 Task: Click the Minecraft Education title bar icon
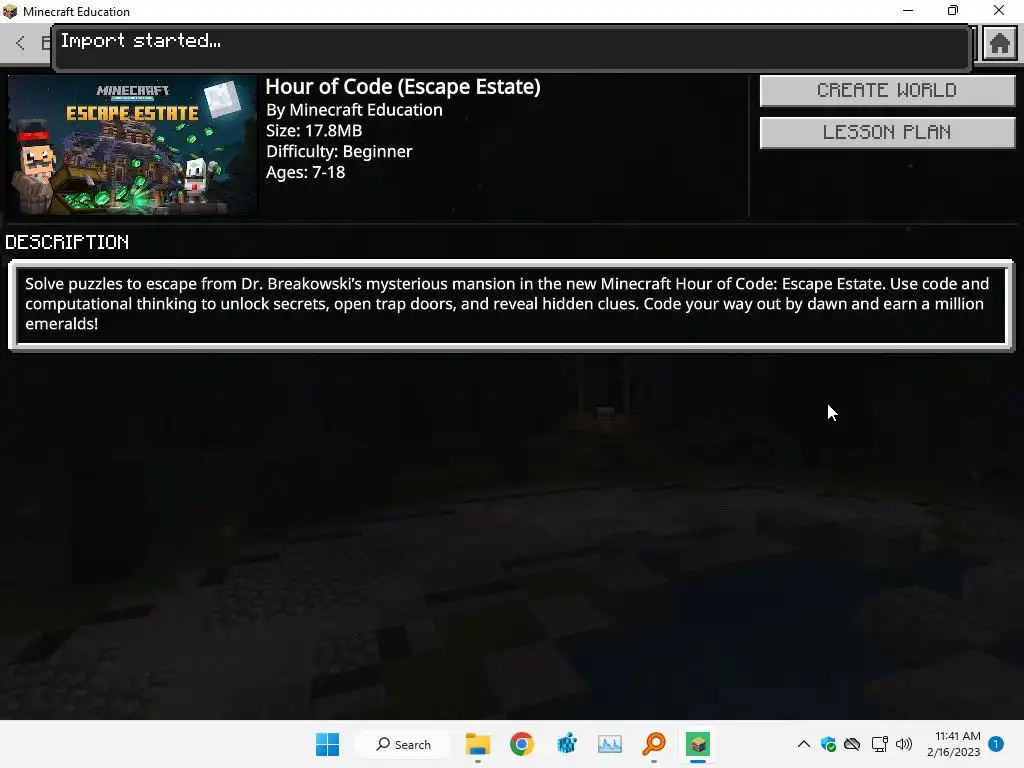(10, 11)
